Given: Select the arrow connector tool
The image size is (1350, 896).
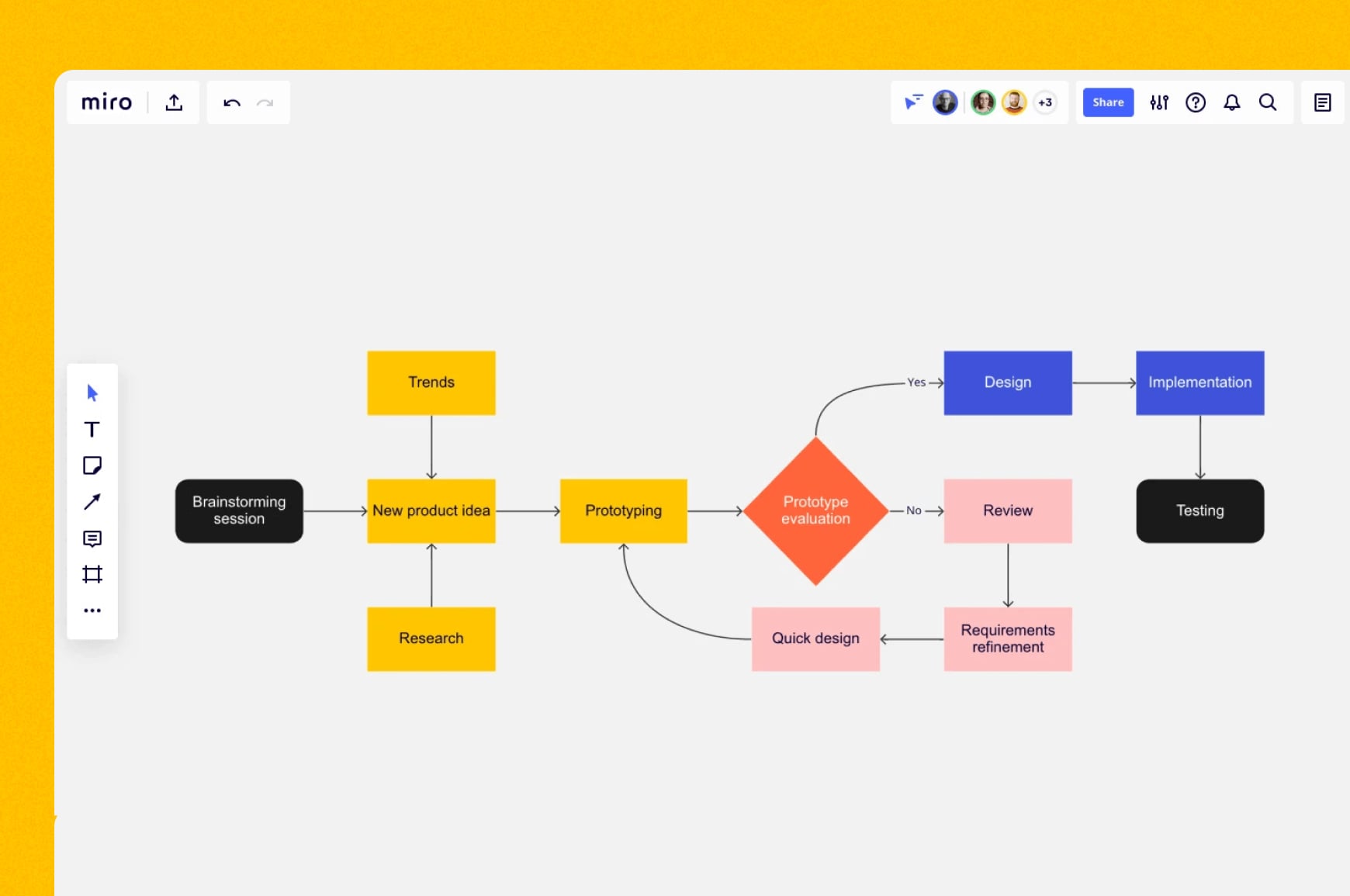Looking at the screenshot, I should pos(92,502).
